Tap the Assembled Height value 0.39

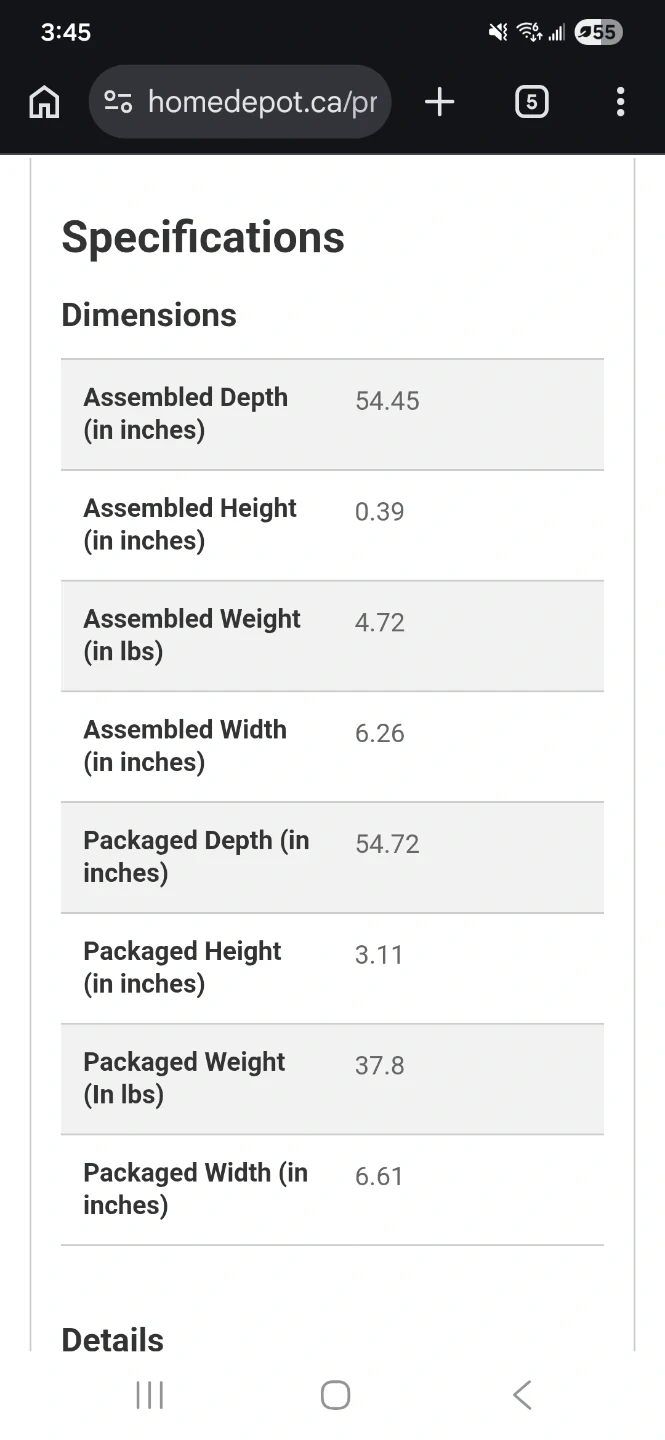(380, 512)
